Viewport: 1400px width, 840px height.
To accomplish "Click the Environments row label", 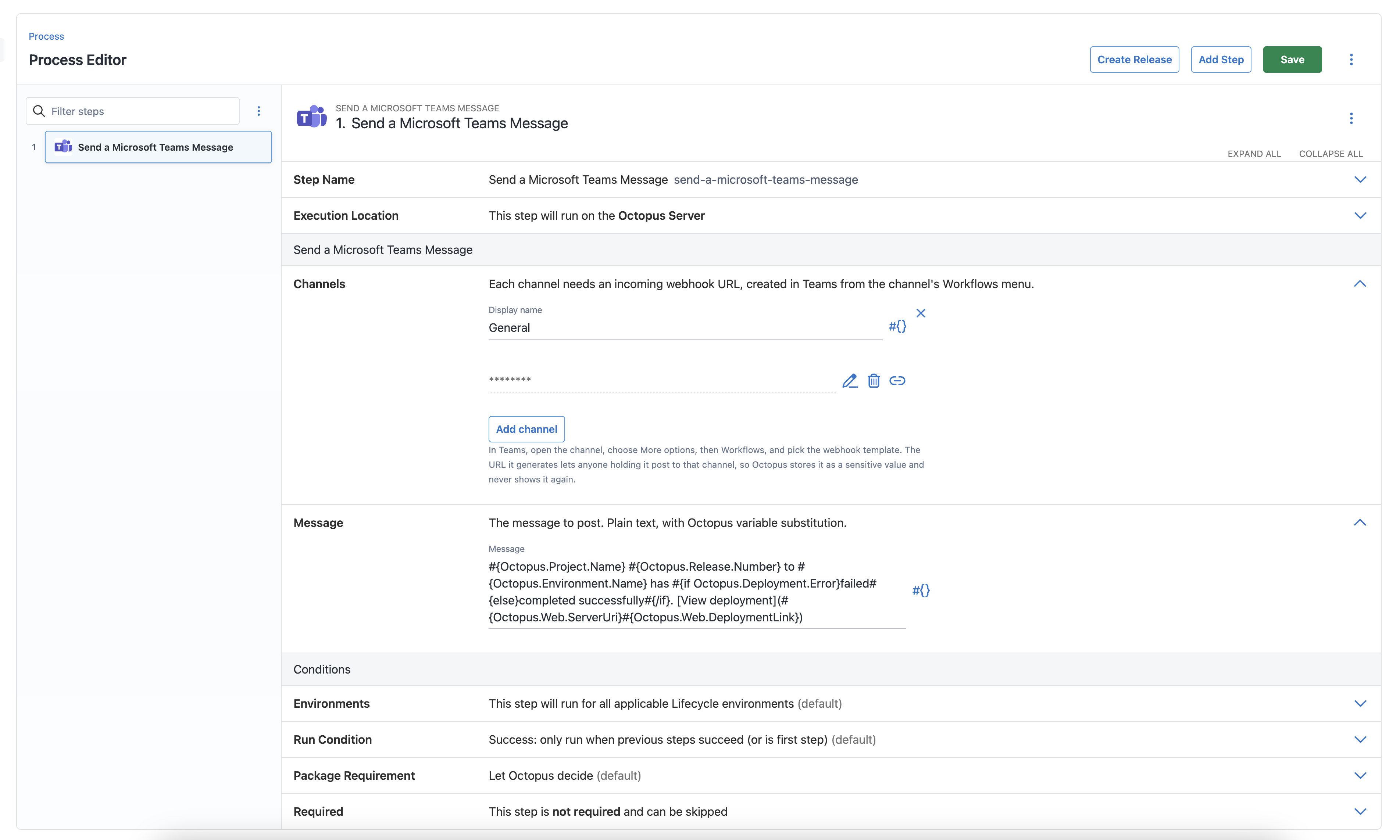I will [x=331, y=704].
